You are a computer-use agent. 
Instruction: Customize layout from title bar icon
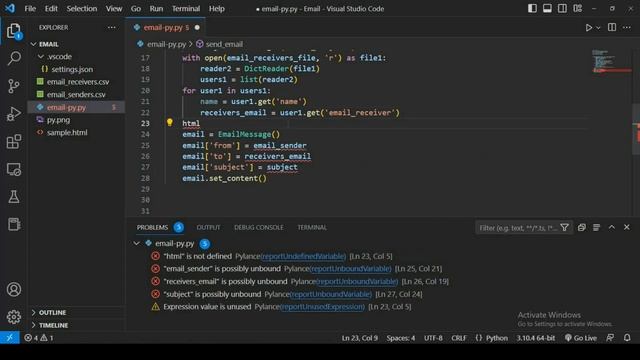coord(578,8)
